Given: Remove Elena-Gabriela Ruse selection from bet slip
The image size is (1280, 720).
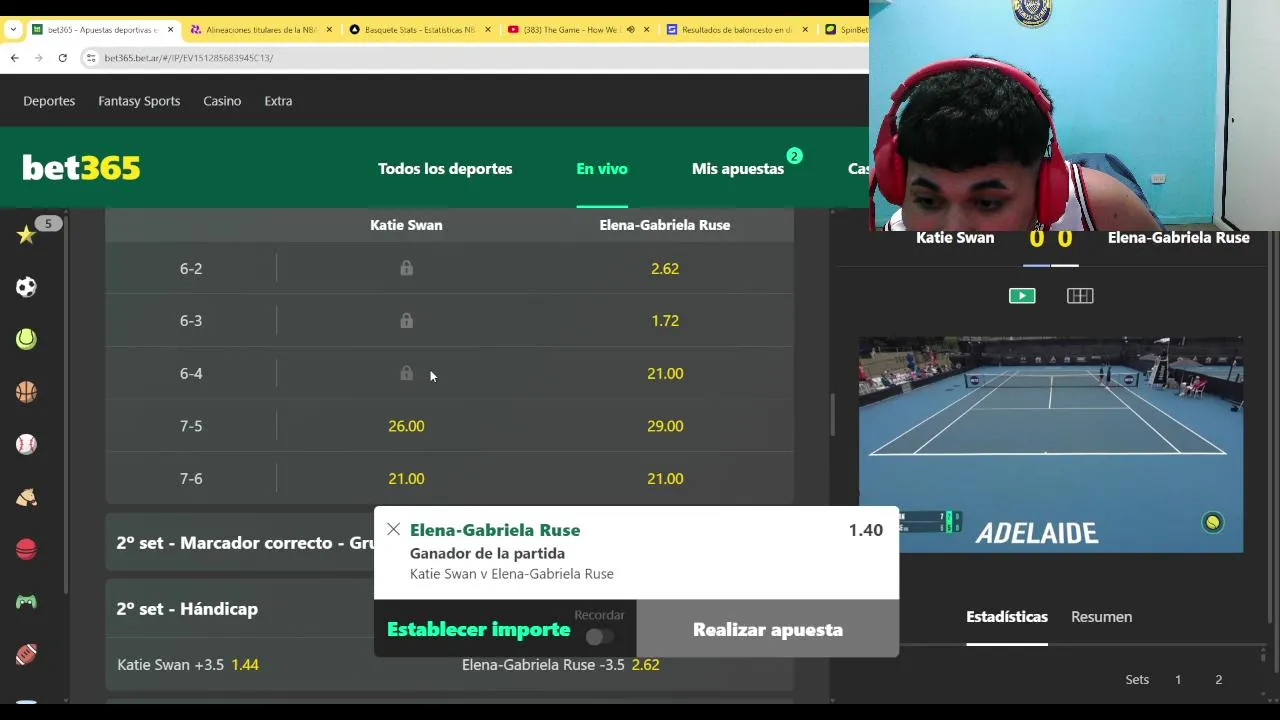Looking at the screenshot, I should tap(393, 530).
